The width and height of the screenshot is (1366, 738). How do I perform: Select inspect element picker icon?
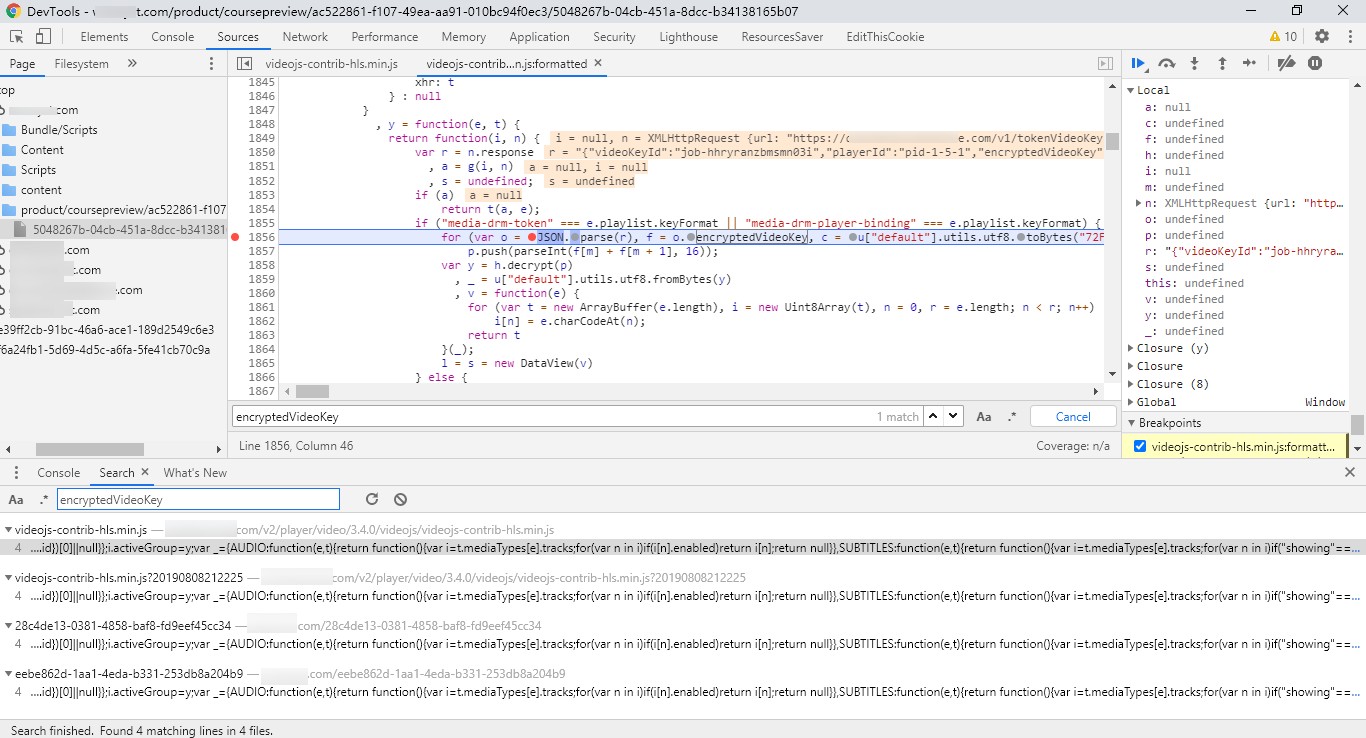click(17, 36)
